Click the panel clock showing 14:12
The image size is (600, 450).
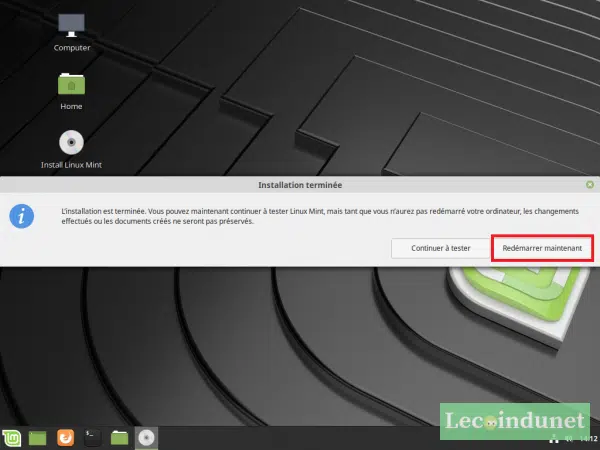click(589, 439)
